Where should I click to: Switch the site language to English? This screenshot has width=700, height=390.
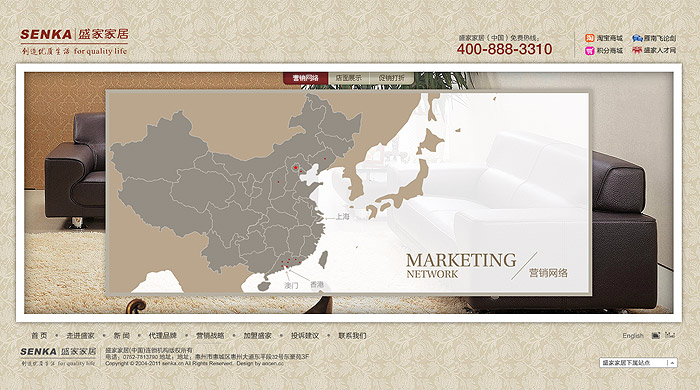pyautogui.click(x=633, y=336)
